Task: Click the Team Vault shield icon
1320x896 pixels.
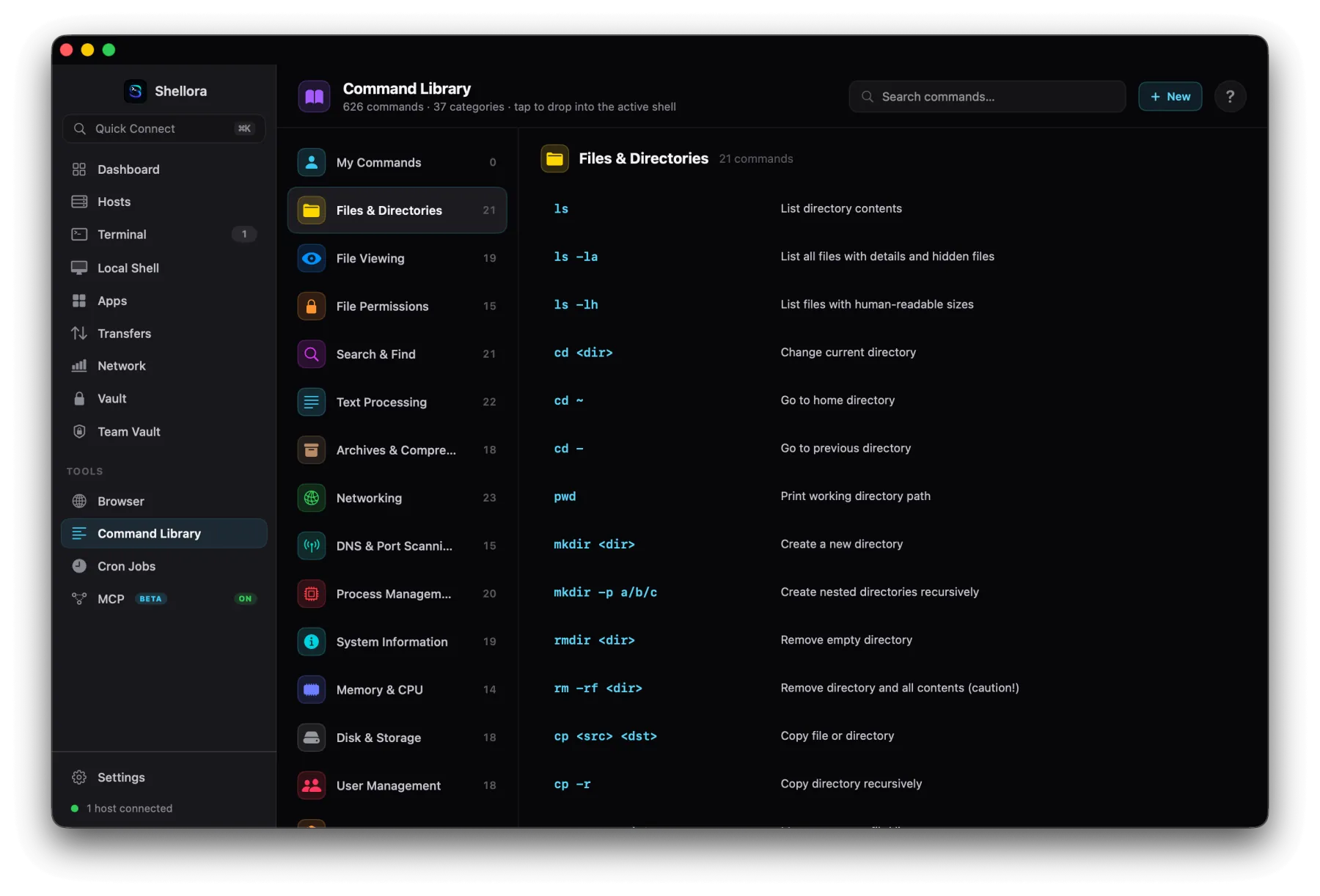Action: (x=79, y=431)
